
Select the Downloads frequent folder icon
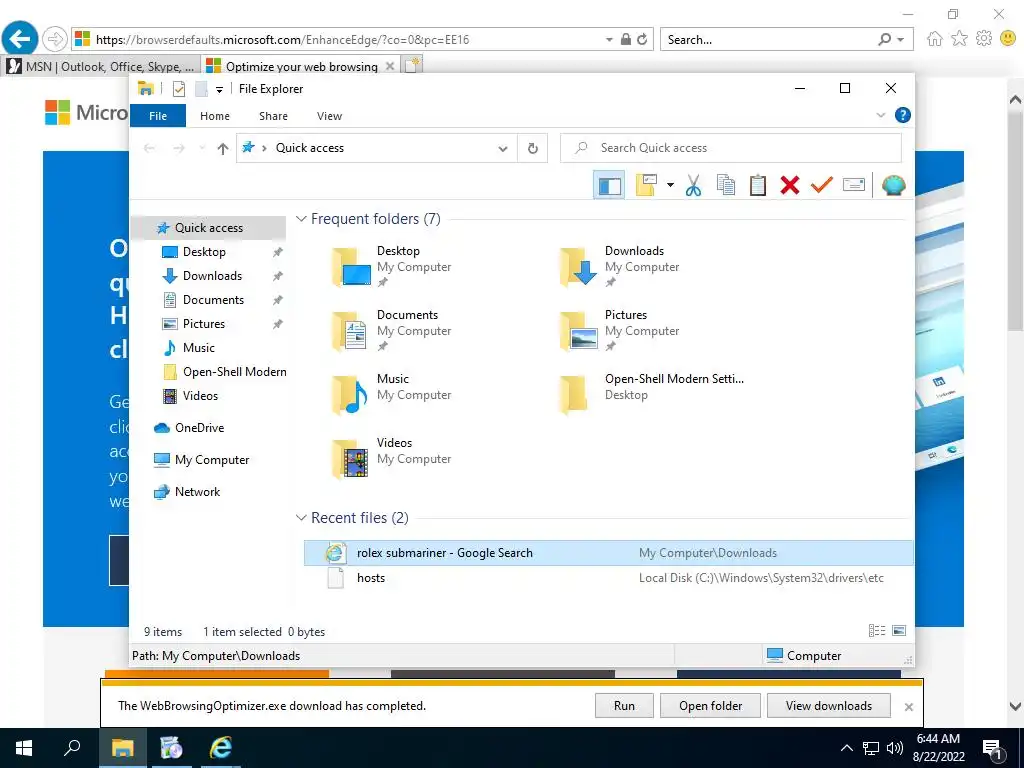579,266
